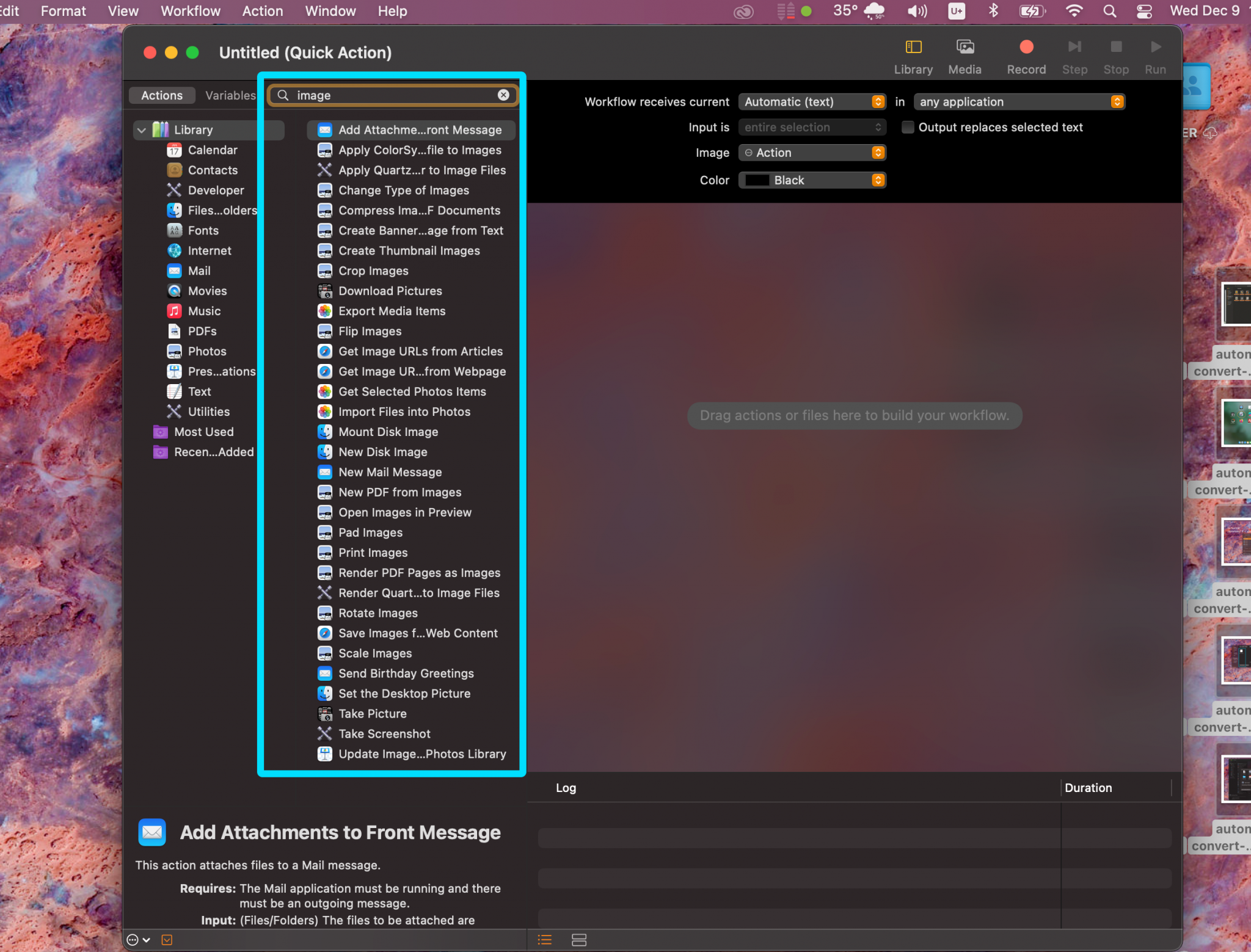Click the Step toolbar button

pos(1074,47)
